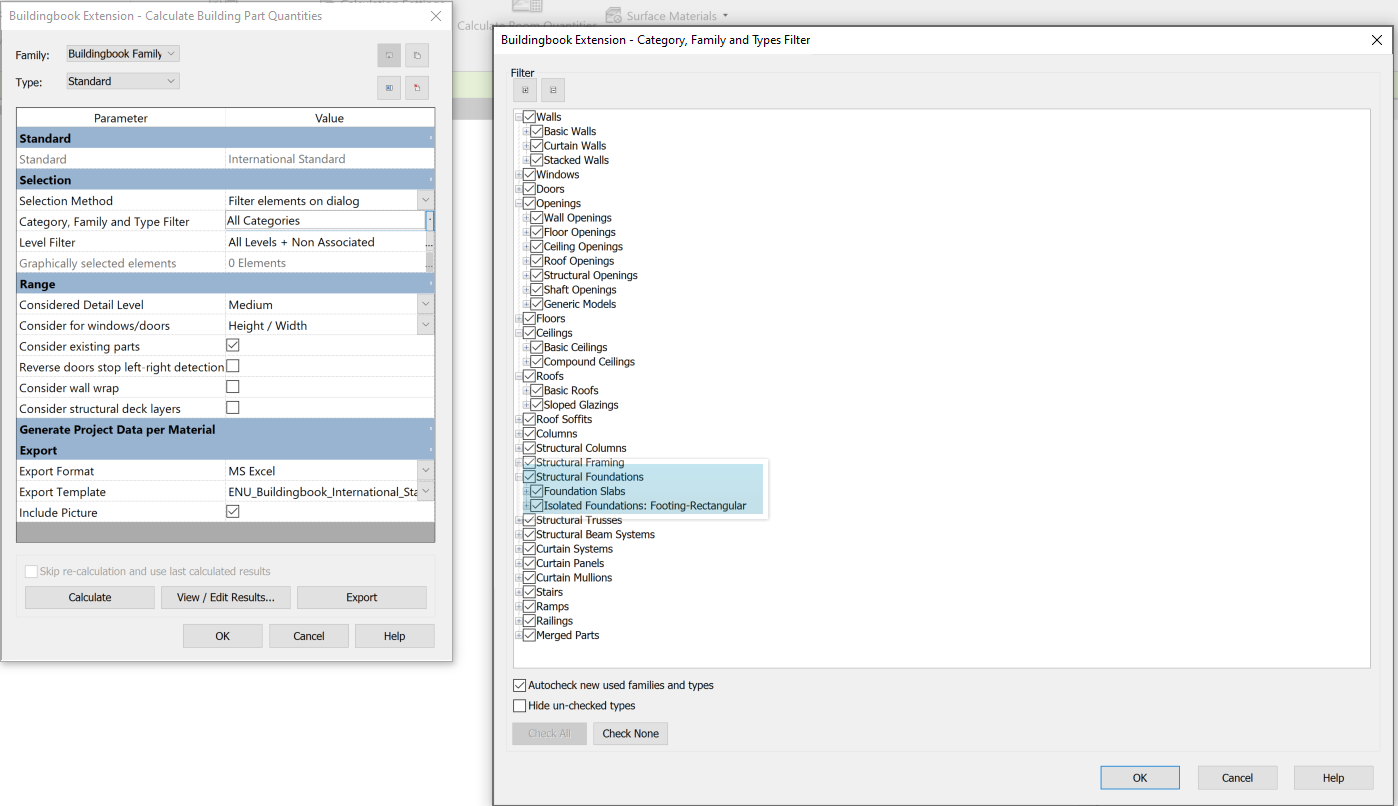Expand all tree nodes in the Filter panel

tap(525, 89)
